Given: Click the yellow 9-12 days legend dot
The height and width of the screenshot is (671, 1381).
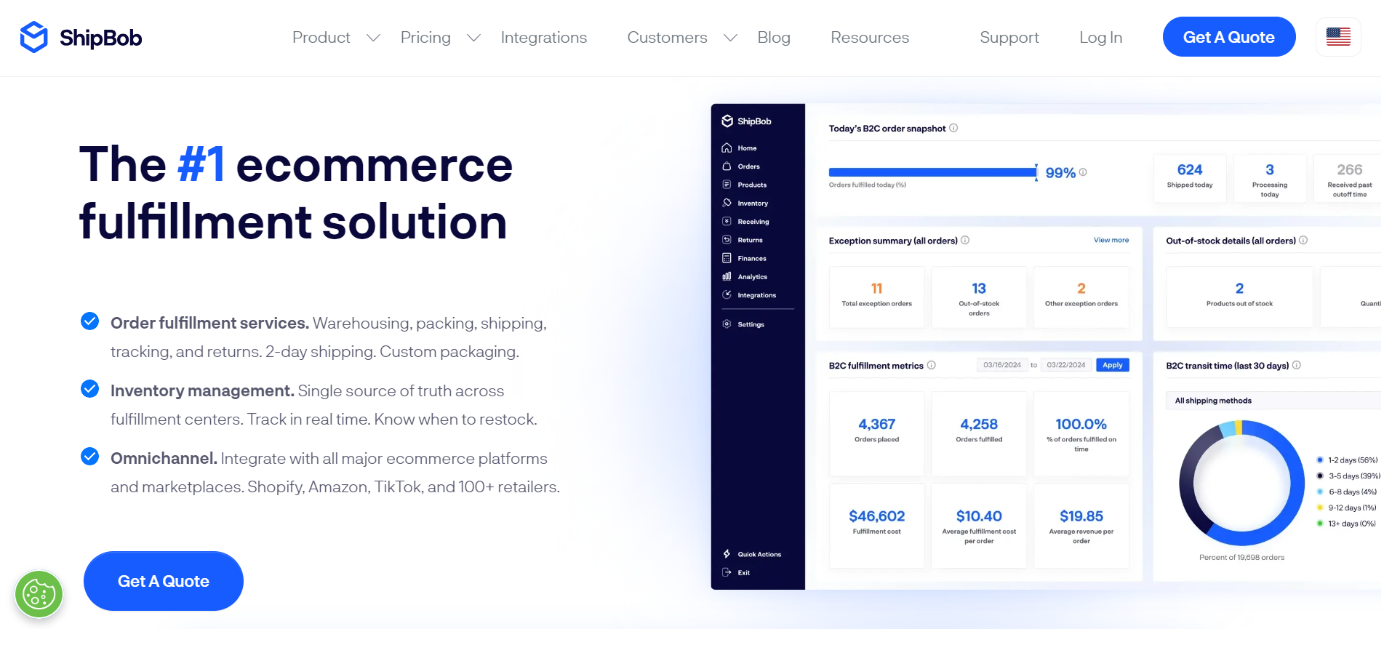Looking at the screenshot, I should (1320, 507).
